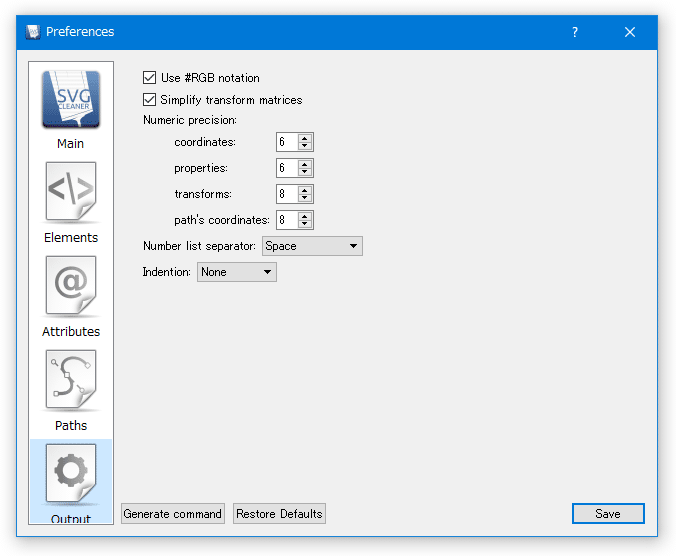Decrease path's coordinates precision value

tap(305, 224)
